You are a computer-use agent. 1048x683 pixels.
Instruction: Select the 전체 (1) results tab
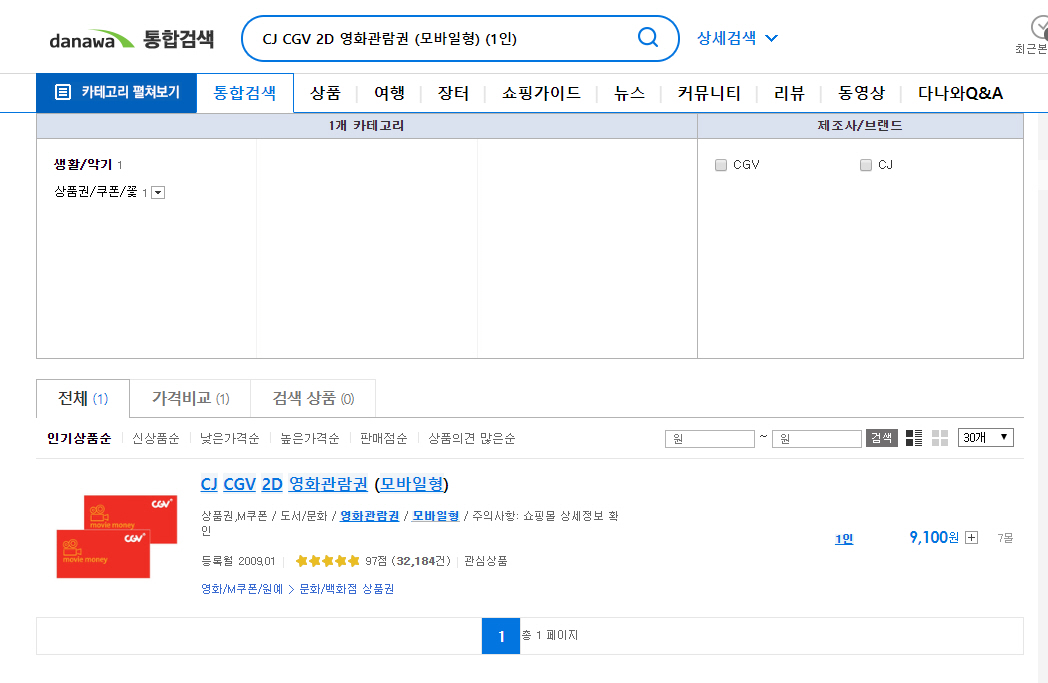click(83, 398)
